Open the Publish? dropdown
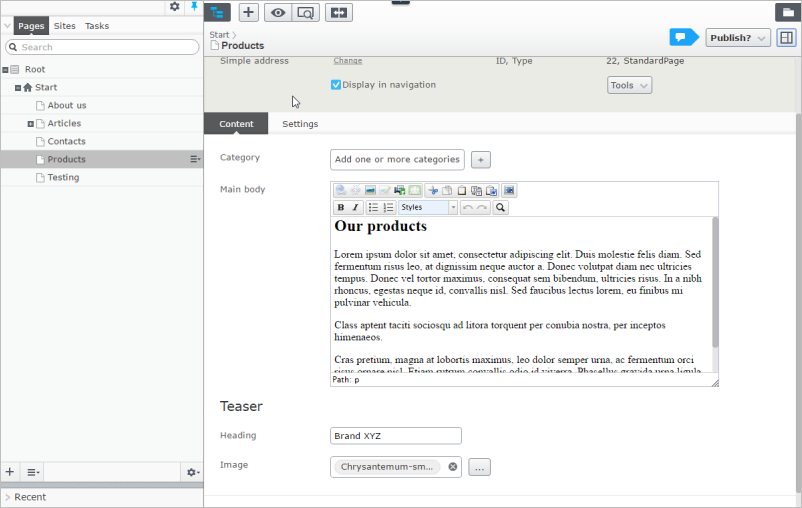 coord(738,37)
